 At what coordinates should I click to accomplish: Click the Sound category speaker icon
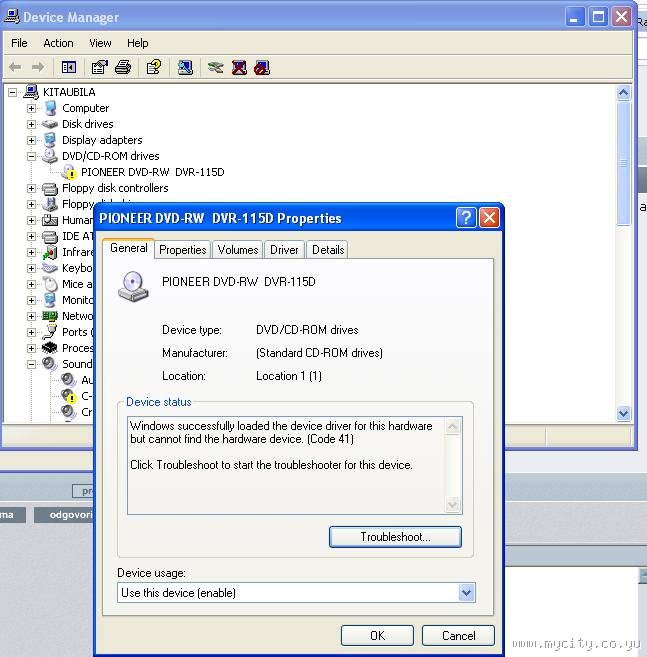click(x=50, y=364)
